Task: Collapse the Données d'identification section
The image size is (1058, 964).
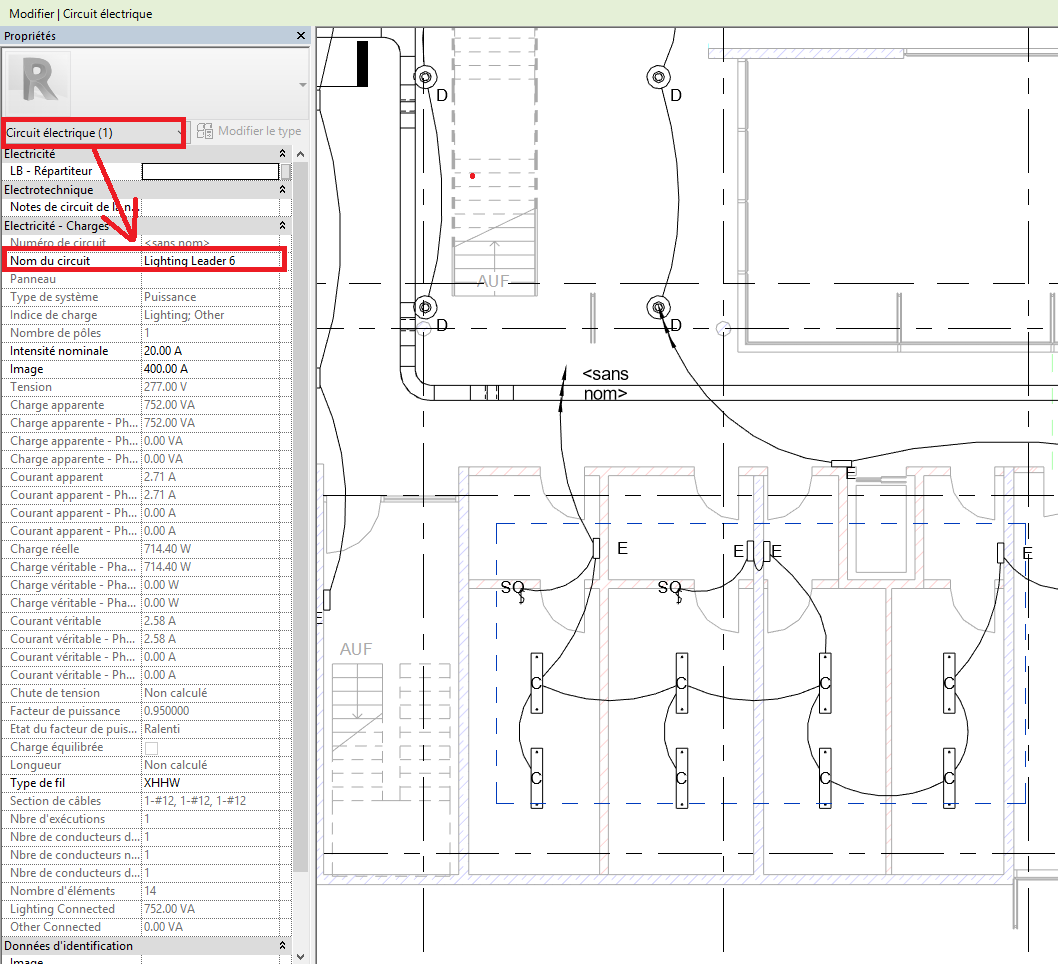Action: pos(282,946)
